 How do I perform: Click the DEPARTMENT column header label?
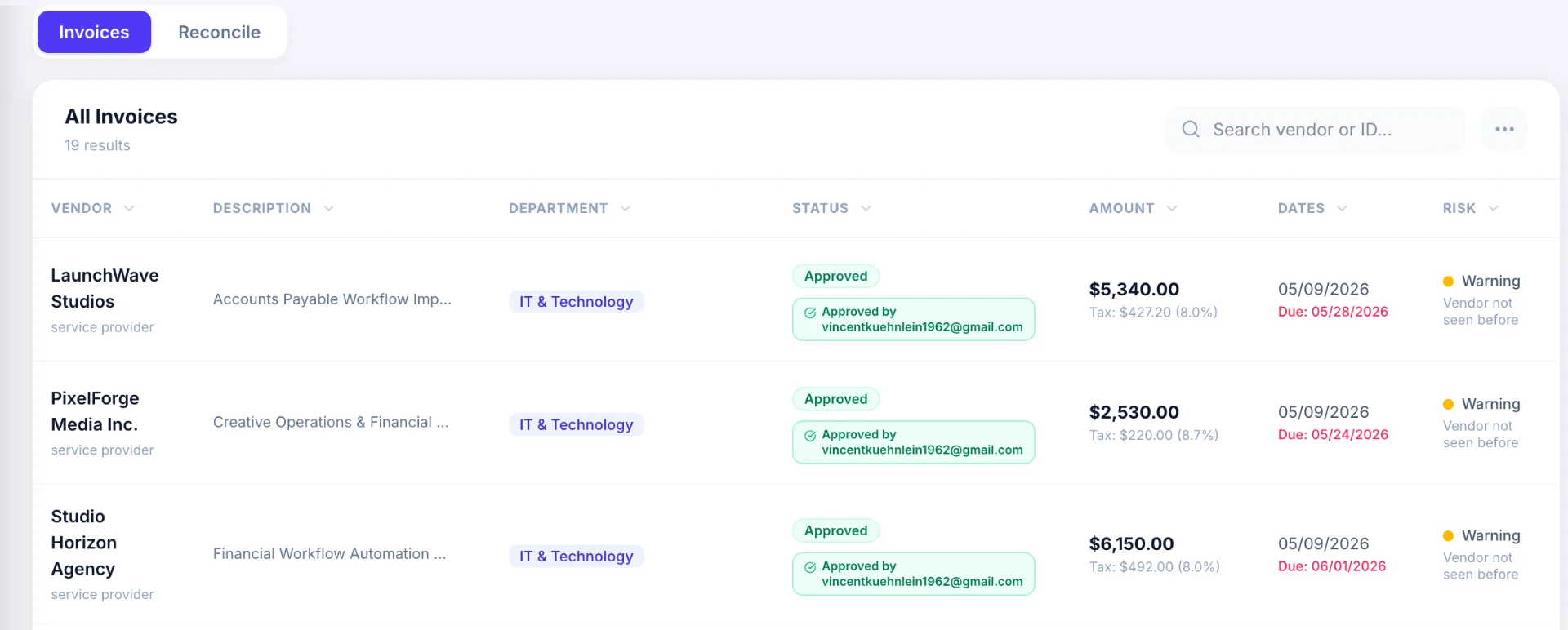pos(559,208)
